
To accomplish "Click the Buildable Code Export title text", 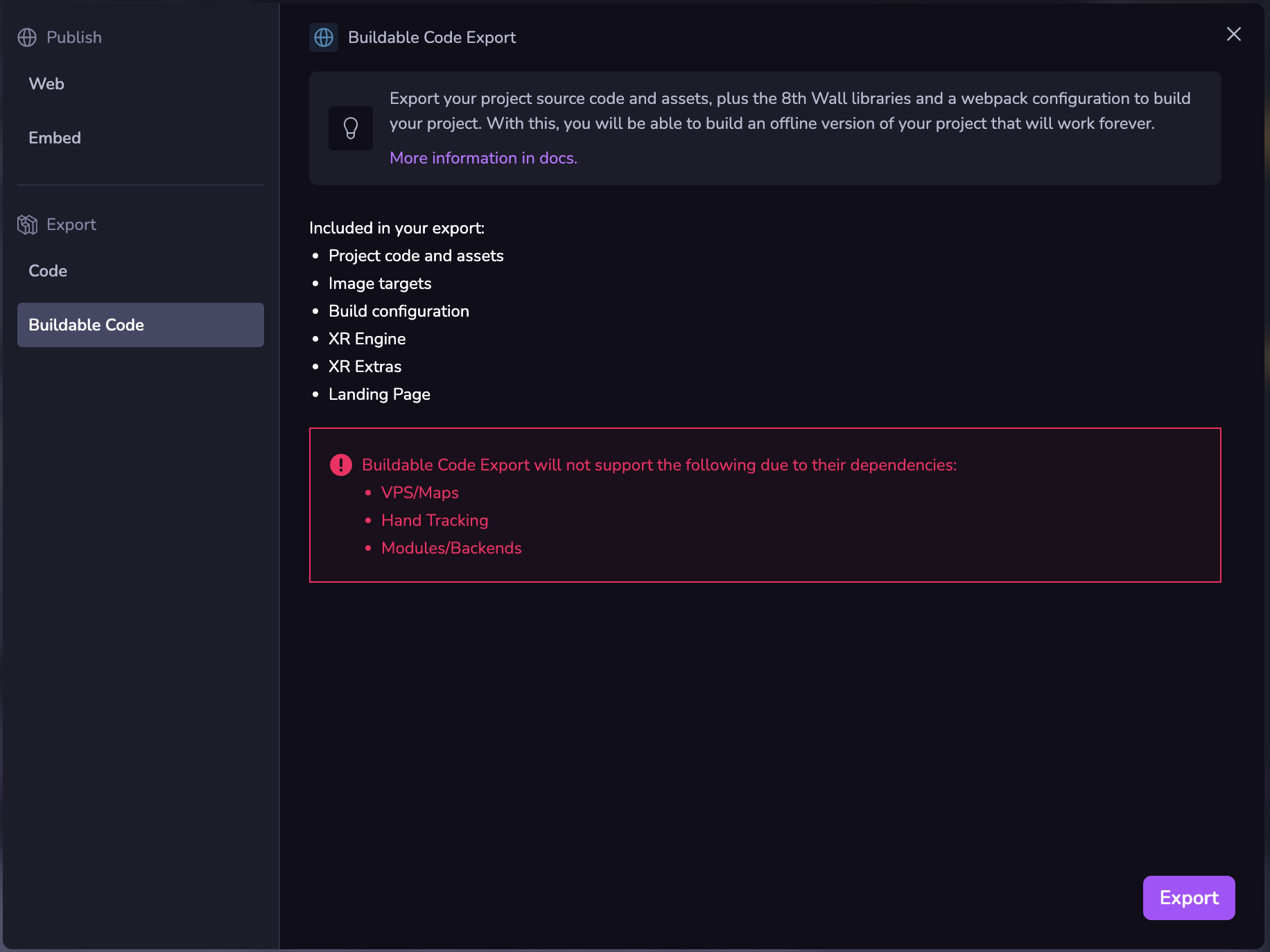I will click(x=432, y=37).
